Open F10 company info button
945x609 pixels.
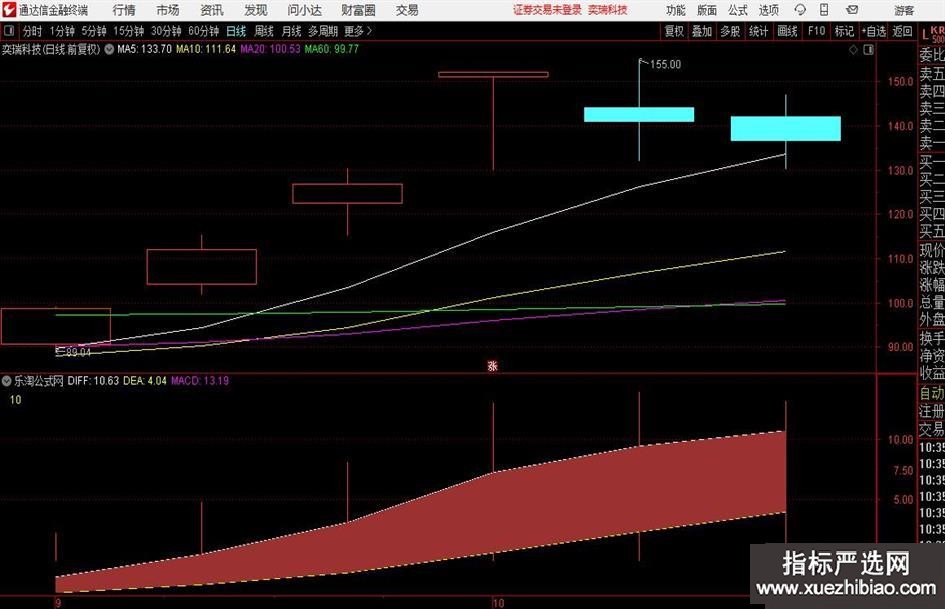(x=816, y=31)
